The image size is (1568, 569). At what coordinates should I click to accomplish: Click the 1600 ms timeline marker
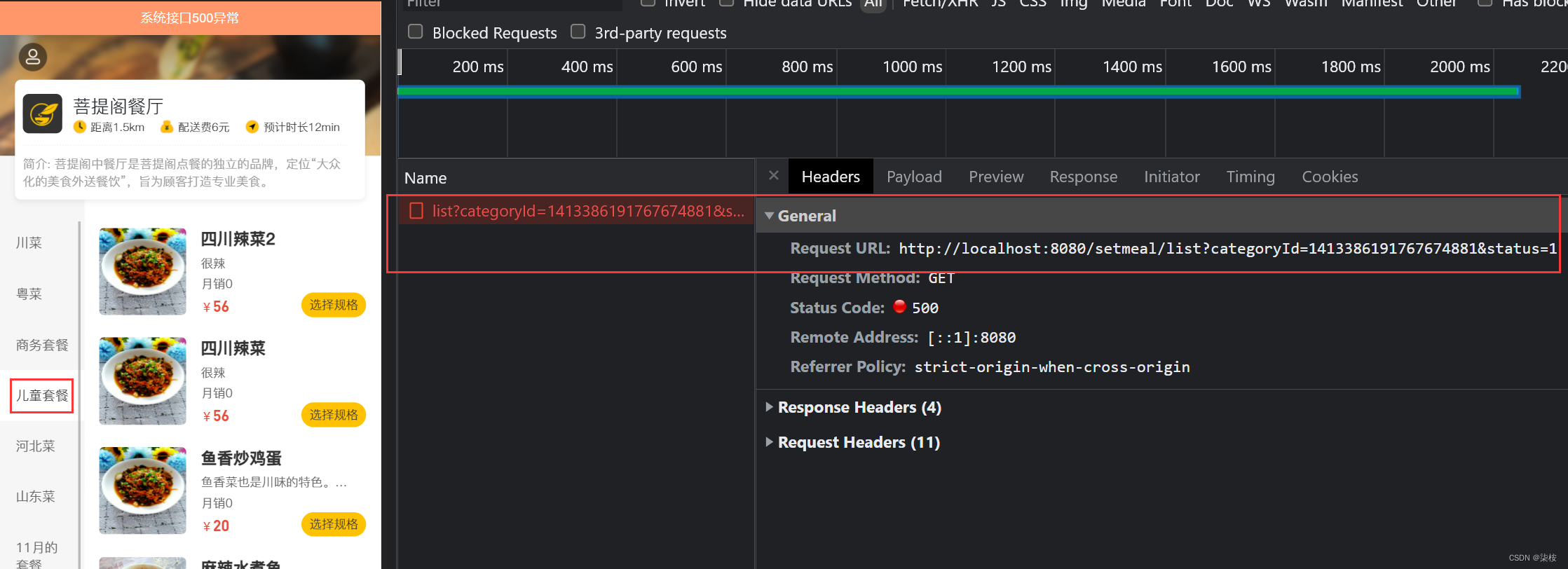coord(1241,67)
